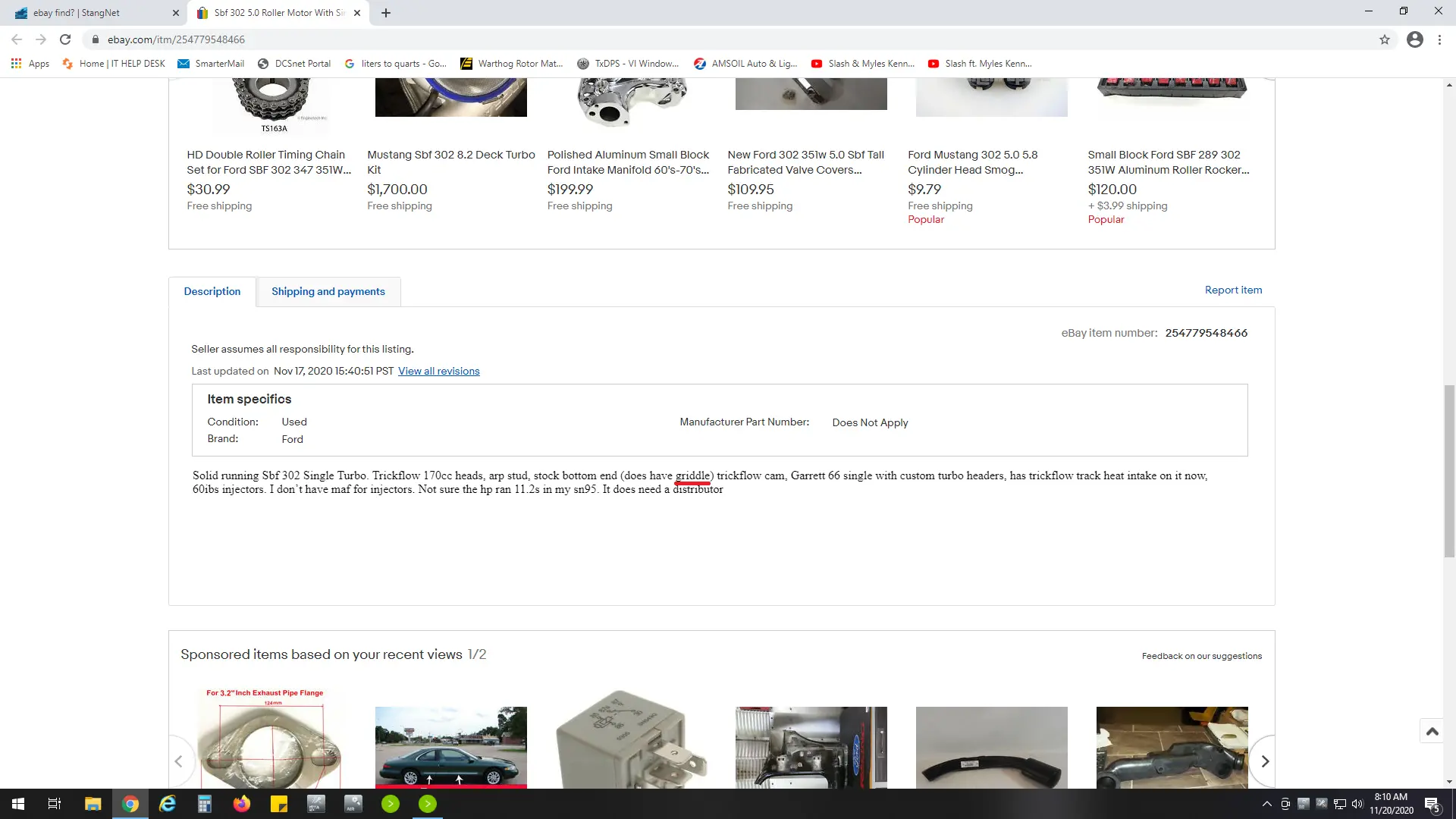Open the taskbar clock showing 8:10 AM

(x=1391, y=804)
